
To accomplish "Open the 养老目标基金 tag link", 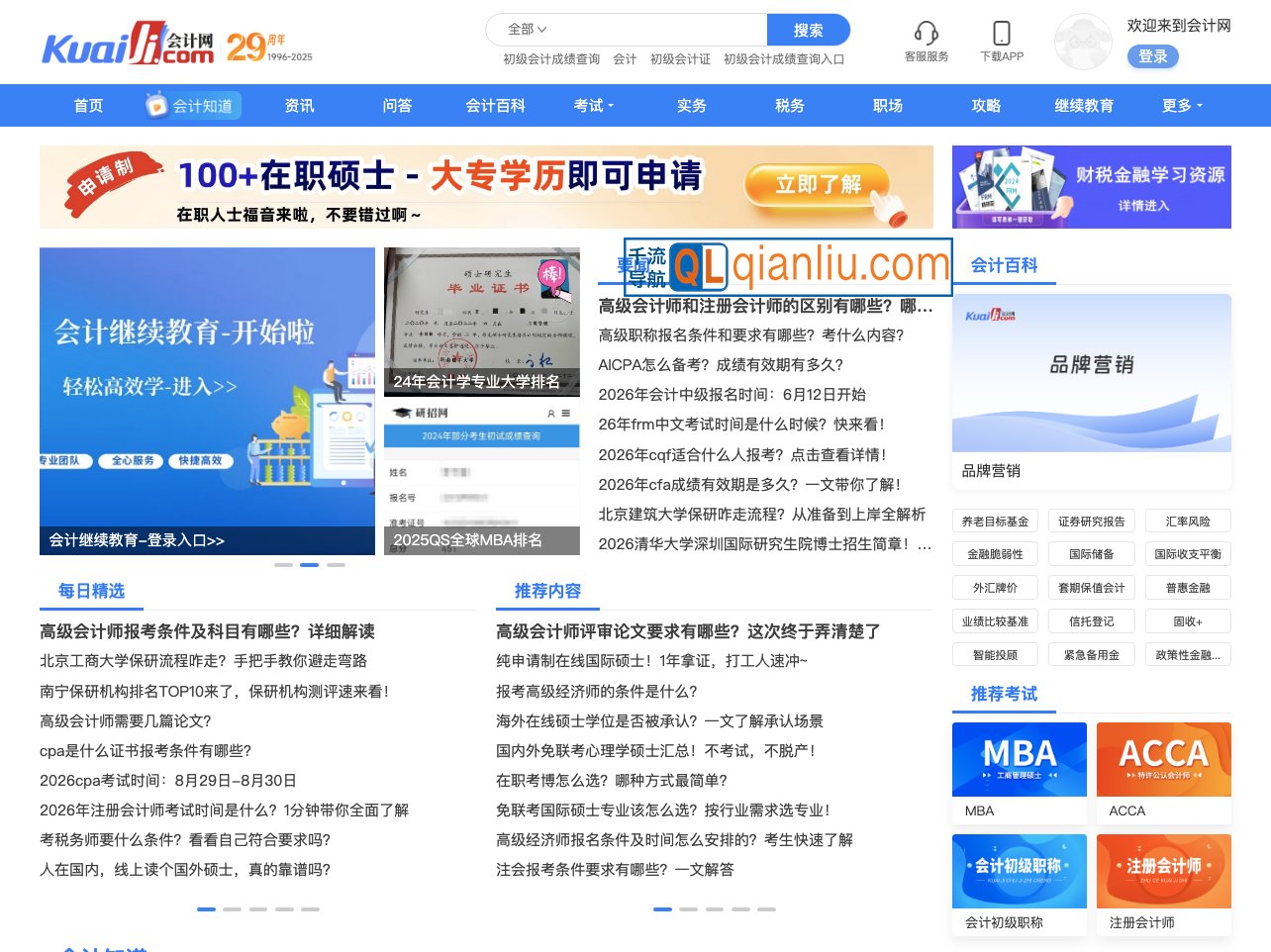I will pos(995,520).
